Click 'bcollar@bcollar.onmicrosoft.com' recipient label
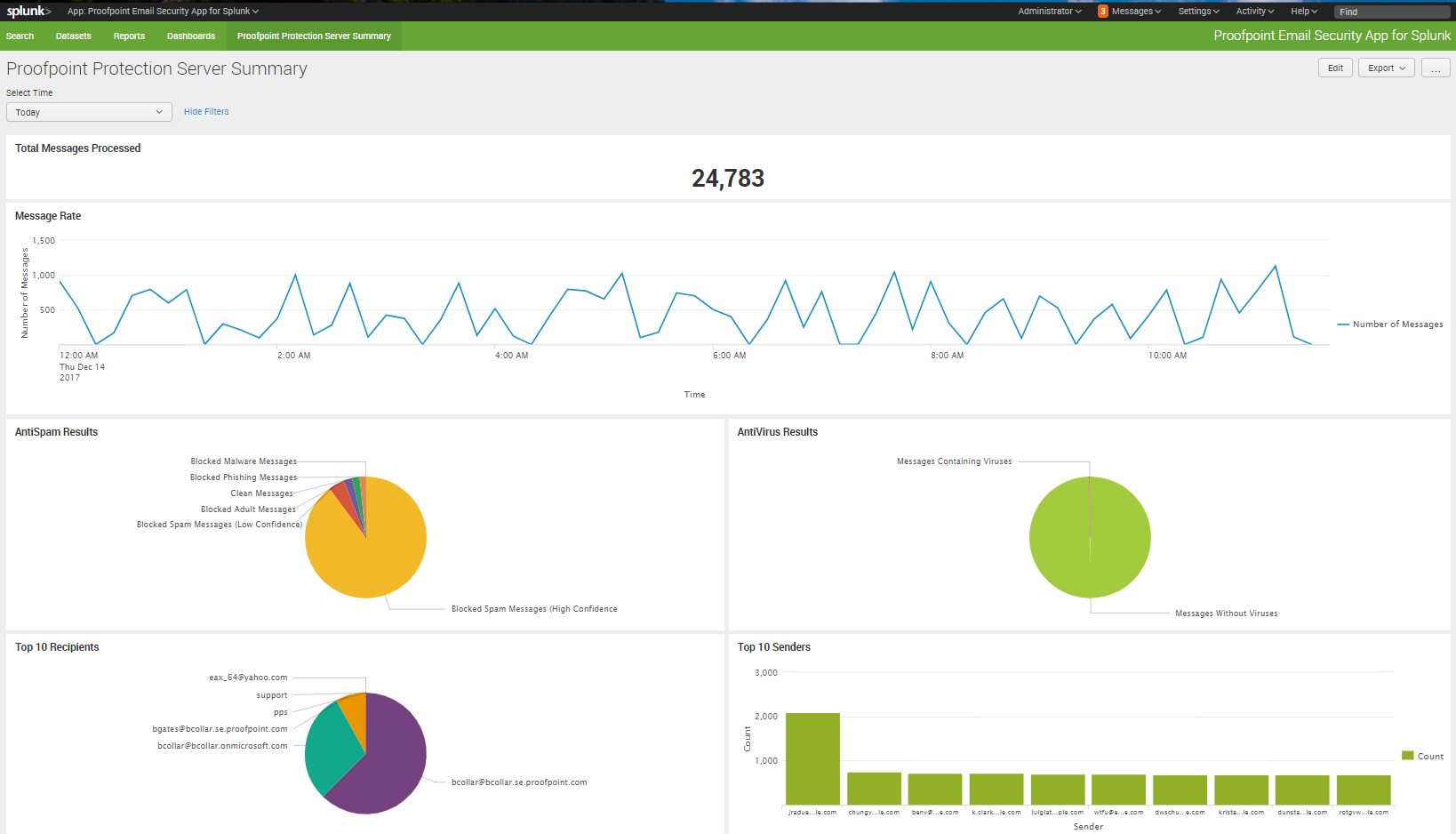 pyautogui.click(x=222, y=746)
